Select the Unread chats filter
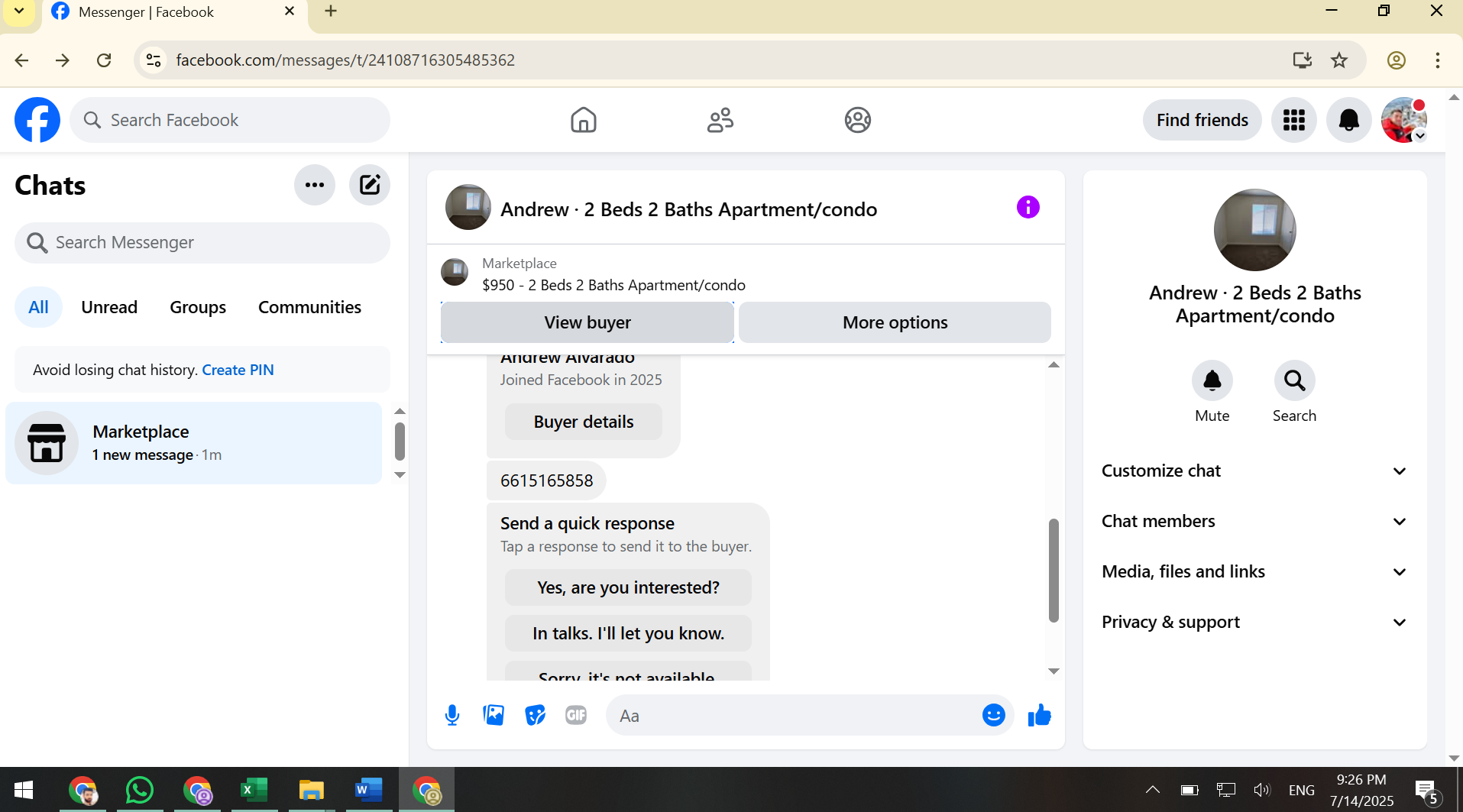 (109, 307)
